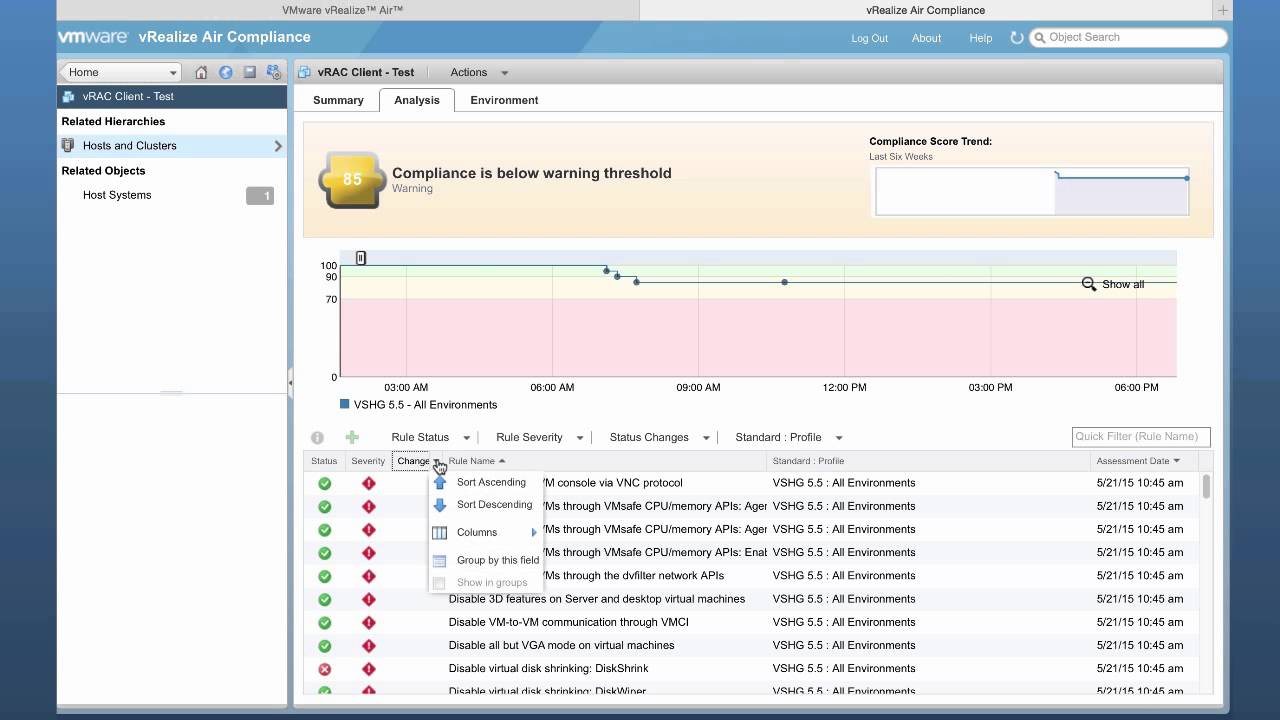Click the Log Out link
This screenshot has height=720, width=1280.
coord(869,38)
